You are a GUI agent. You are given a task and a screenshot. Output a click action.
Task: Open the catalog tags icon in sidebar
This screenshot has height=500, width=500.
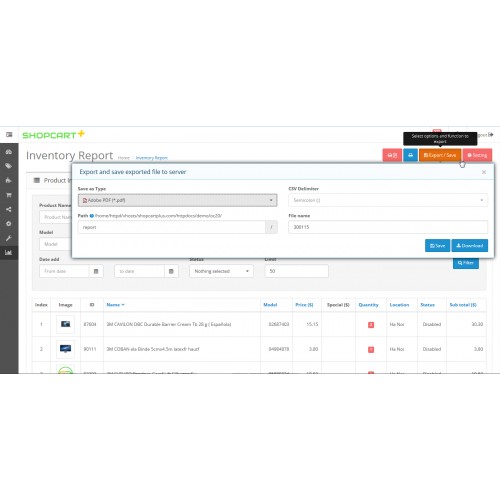(9, 166)
